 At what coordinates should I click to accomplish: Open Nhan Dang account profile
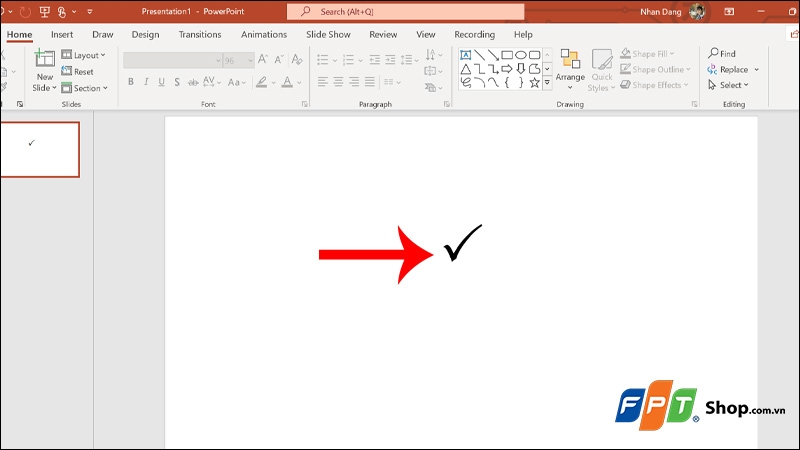point(672,11)
